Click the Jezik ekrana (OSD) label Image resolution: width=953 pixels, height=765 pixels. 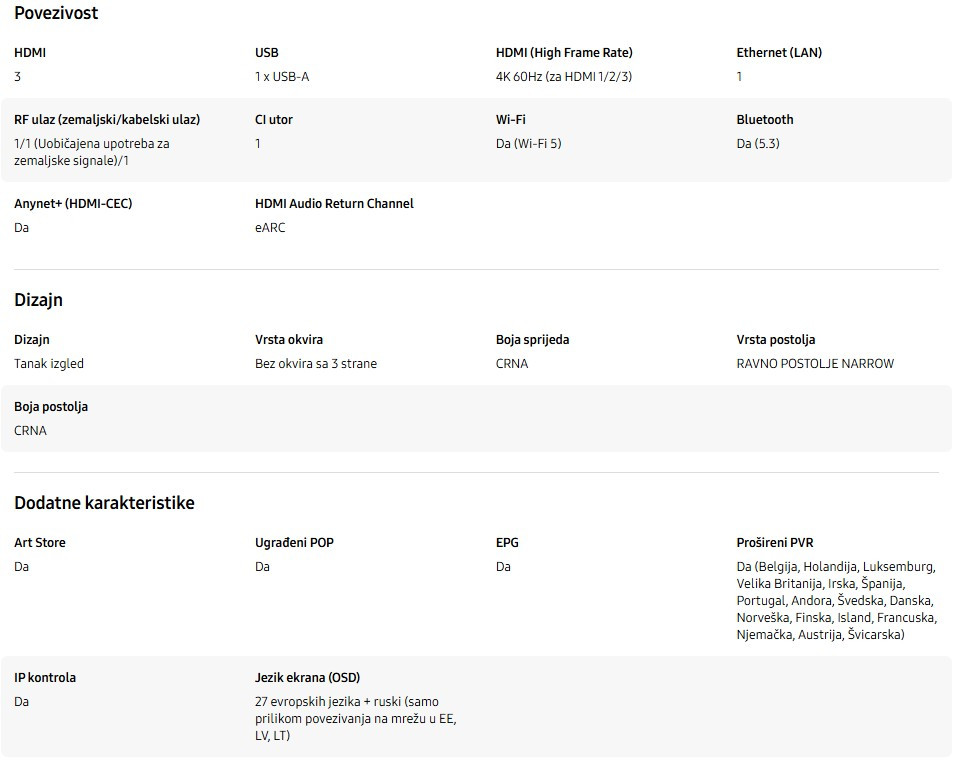(x=307, y=678)
